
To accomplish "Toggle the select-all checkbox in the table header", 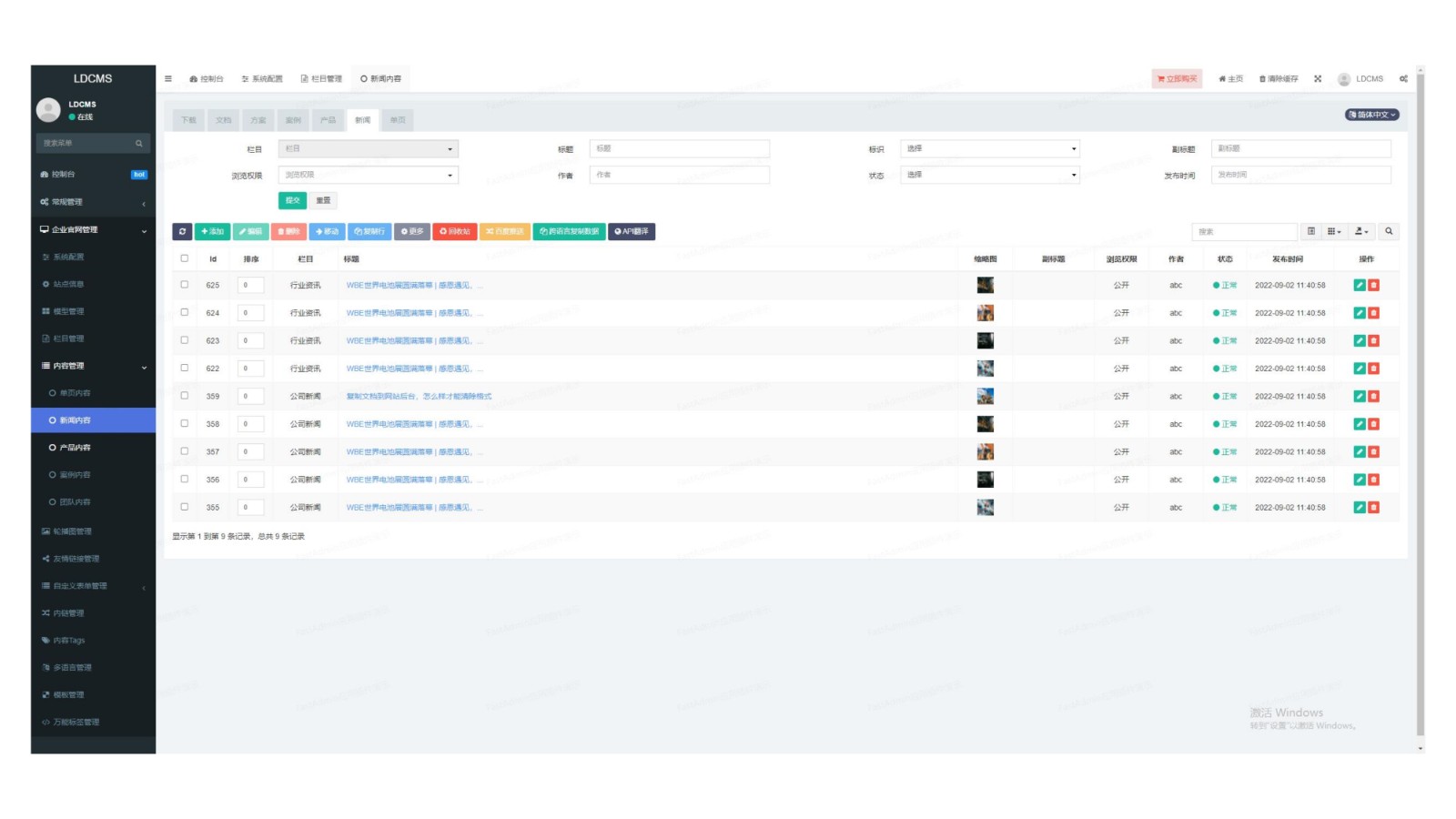I will point(185,258).
